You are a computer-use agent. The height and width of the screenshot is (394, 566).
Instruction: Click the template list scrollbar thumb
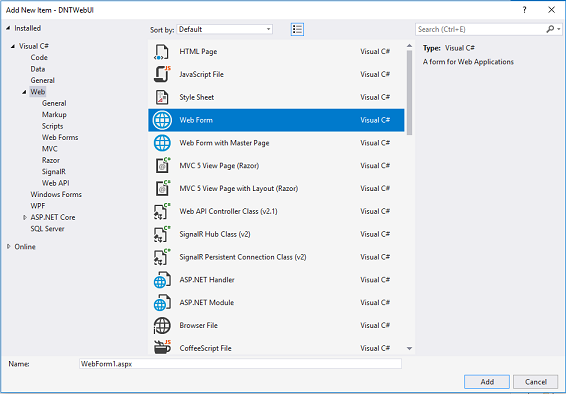point(409,93)
